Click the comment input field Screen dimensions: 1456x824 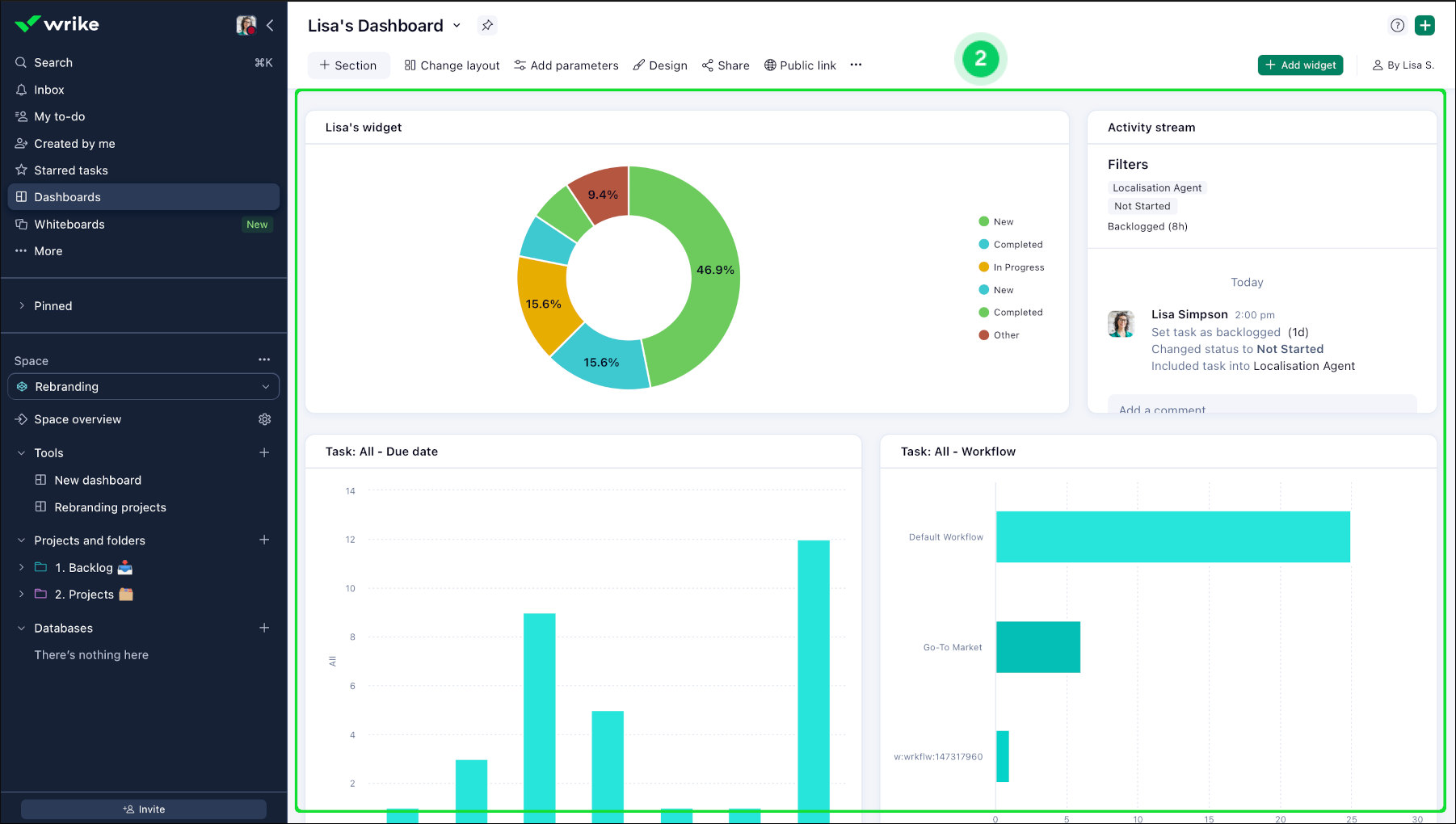tap(1262, 404)
